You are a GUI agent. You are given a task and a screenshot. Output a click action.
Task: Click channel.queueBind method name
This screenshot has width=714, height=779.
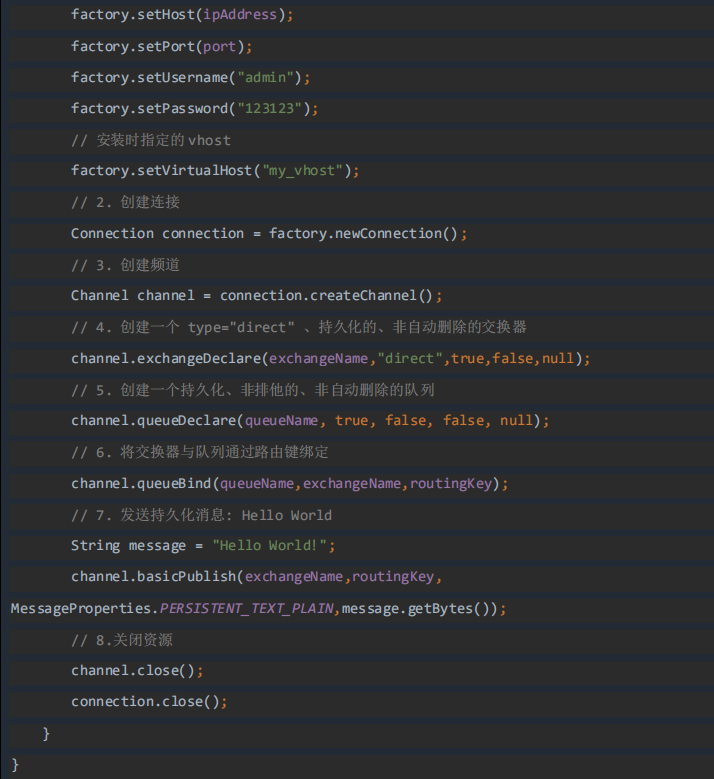141,484
